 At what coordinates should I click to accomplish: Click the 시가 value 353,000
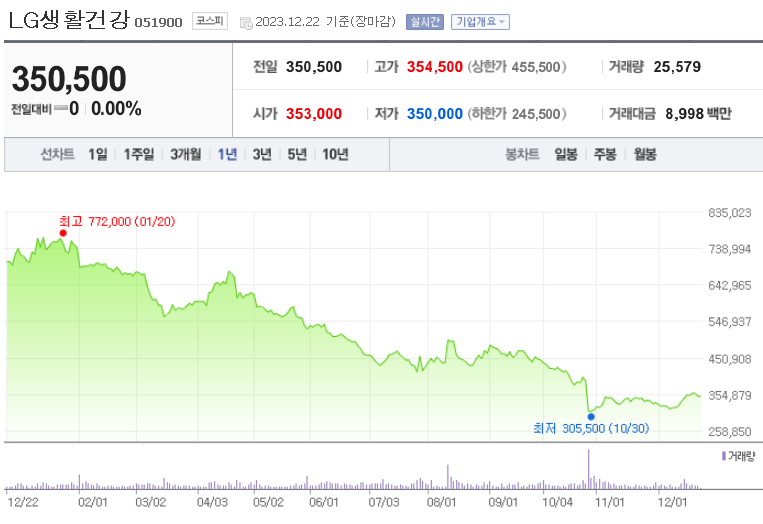tap(314, 114)
